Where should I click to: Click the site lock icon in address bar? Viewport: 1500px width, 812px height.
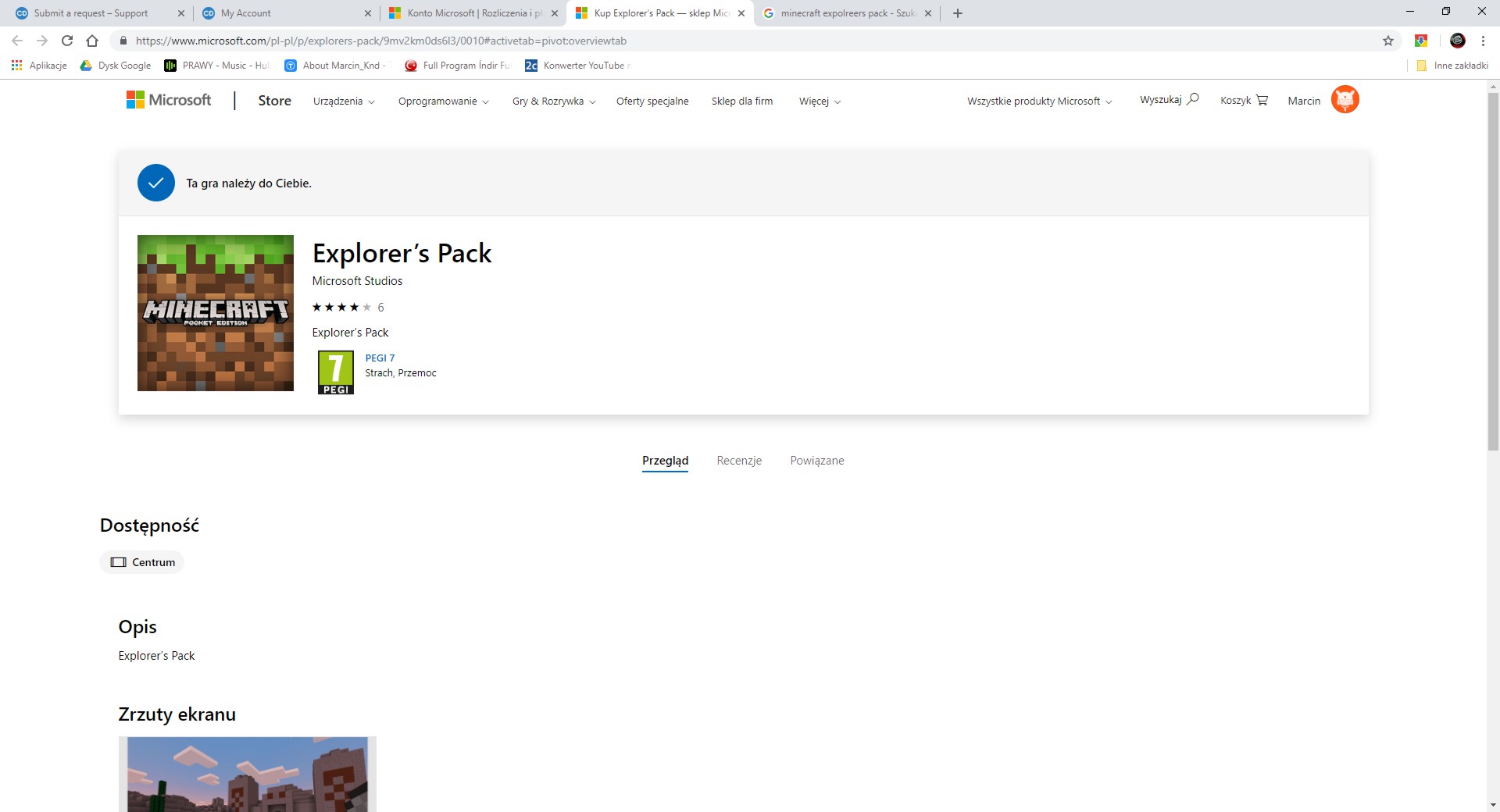coord(123,41)
